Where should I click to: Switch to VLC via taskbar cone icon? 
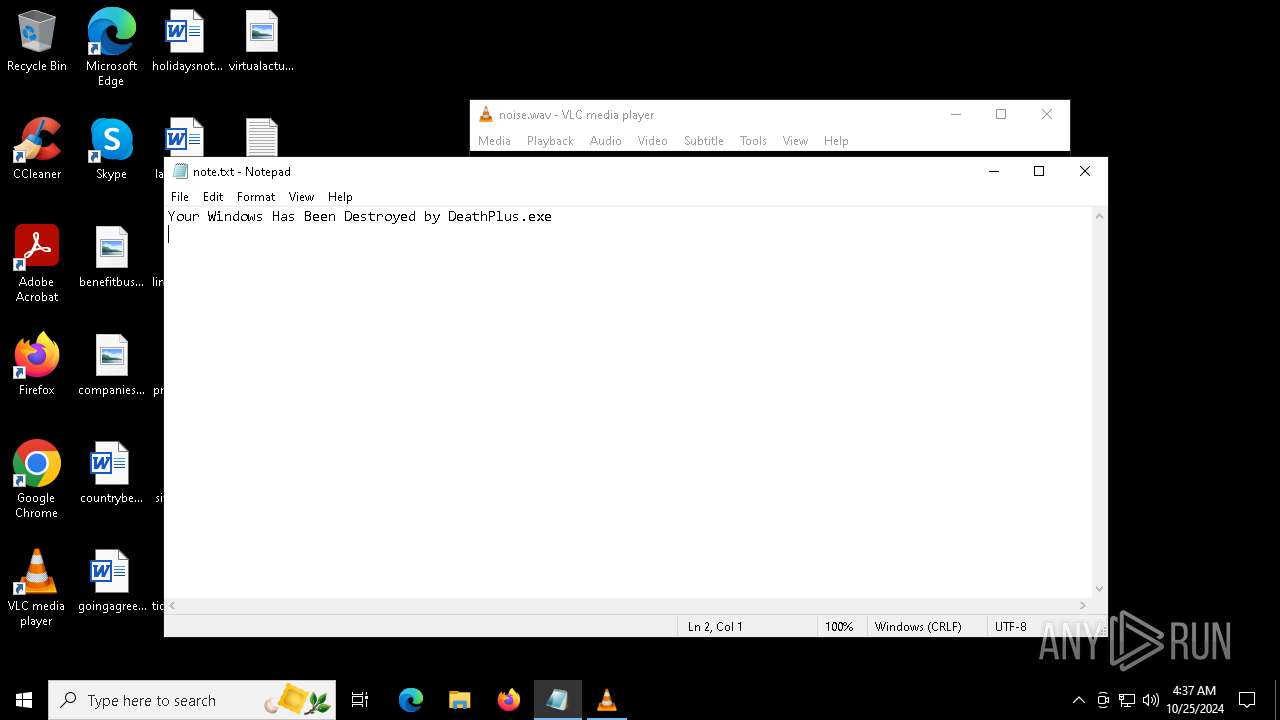(606, 700)
